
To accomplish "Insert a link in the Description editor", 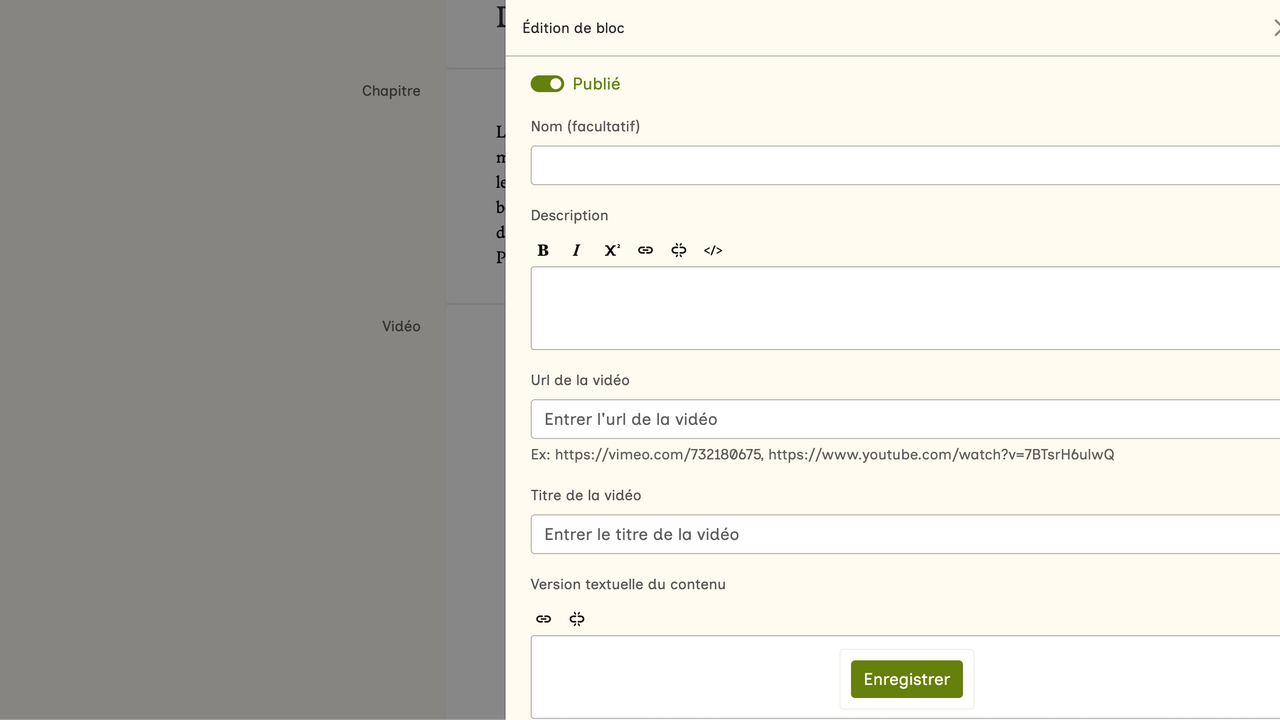I will click(645, 250).
